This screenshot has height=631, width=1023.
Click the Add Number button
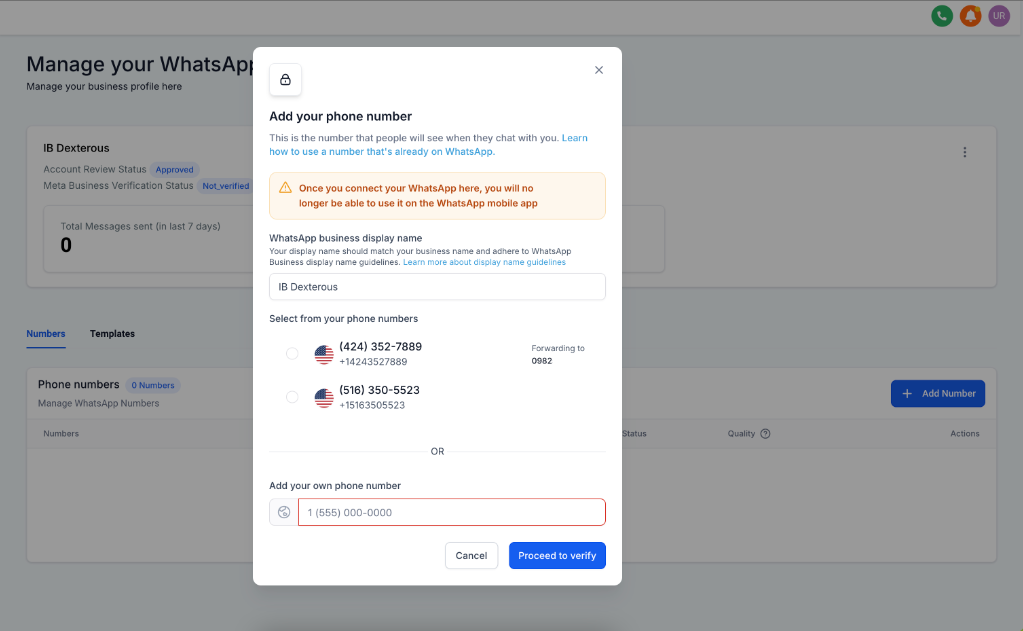pos(937,394)
